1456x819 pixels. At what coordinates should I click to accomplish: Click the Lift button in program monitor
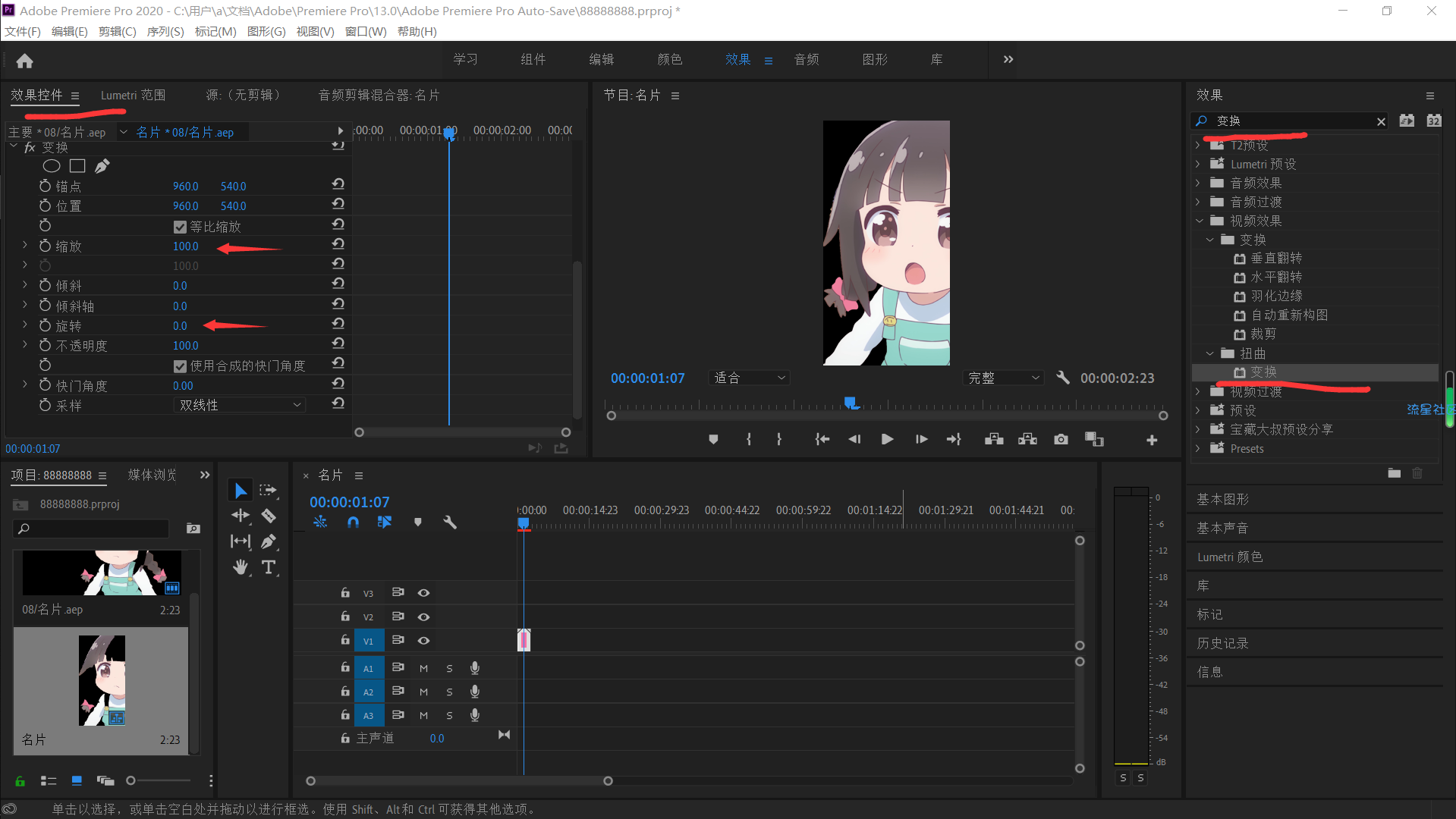[994, 439]
